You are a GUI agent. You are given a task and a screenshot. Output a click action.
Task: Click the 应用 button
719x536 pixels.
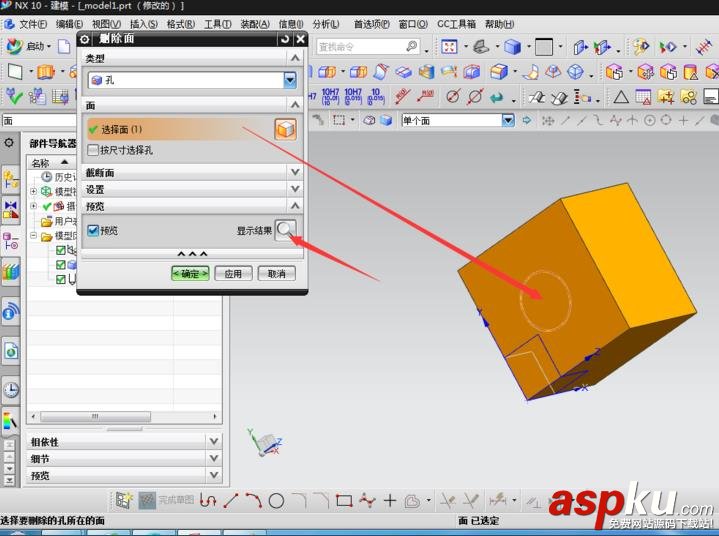point(233,274)
